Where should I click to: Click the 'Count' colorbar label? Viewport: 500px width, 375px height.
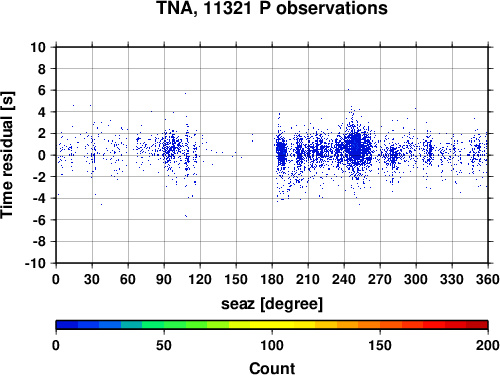[x=272, y=368]
